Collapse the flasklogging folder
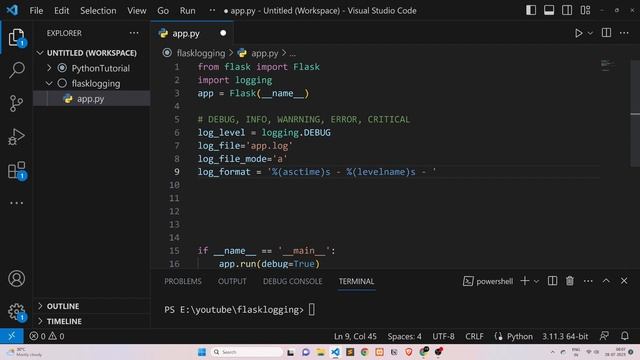This screenshot has height=360, width=640. (x=91, y=83)
